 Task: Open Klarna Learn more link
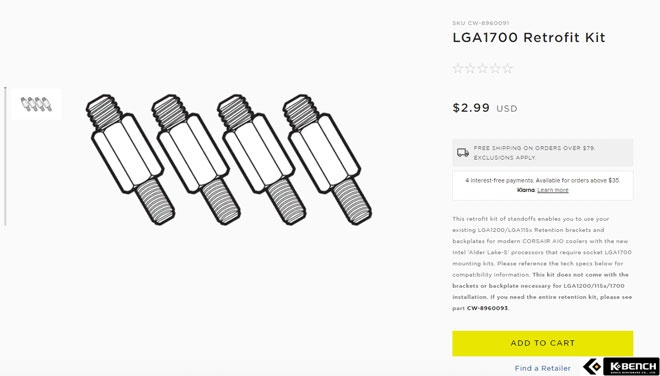click(553, 190)
